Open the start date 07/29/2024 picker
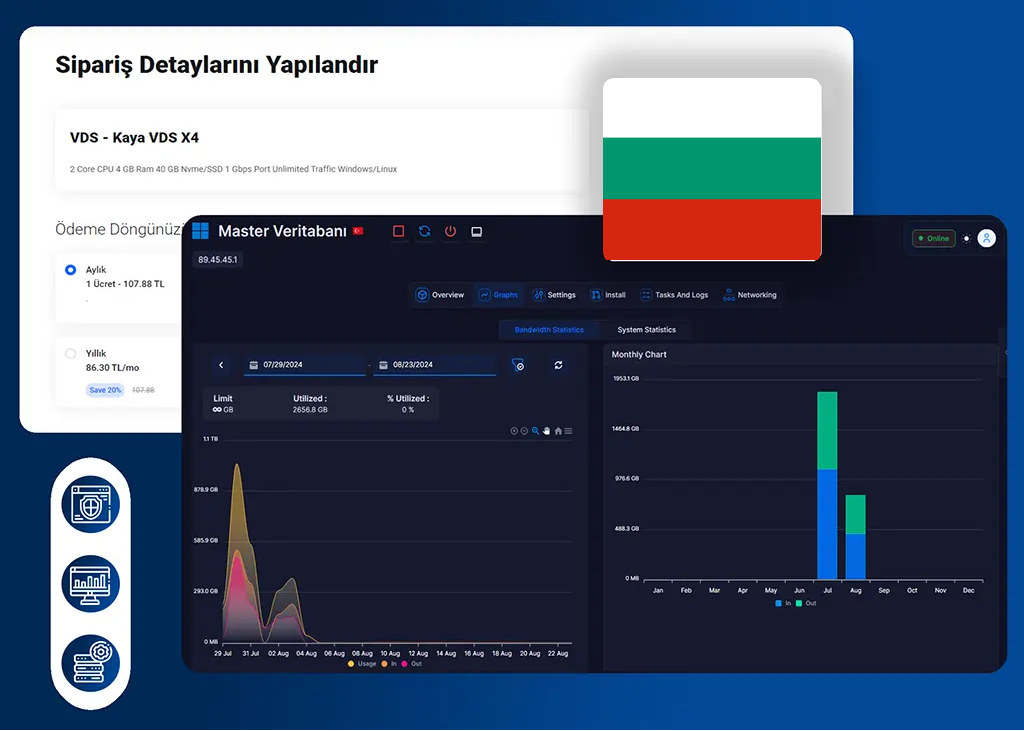 [304, 365]
